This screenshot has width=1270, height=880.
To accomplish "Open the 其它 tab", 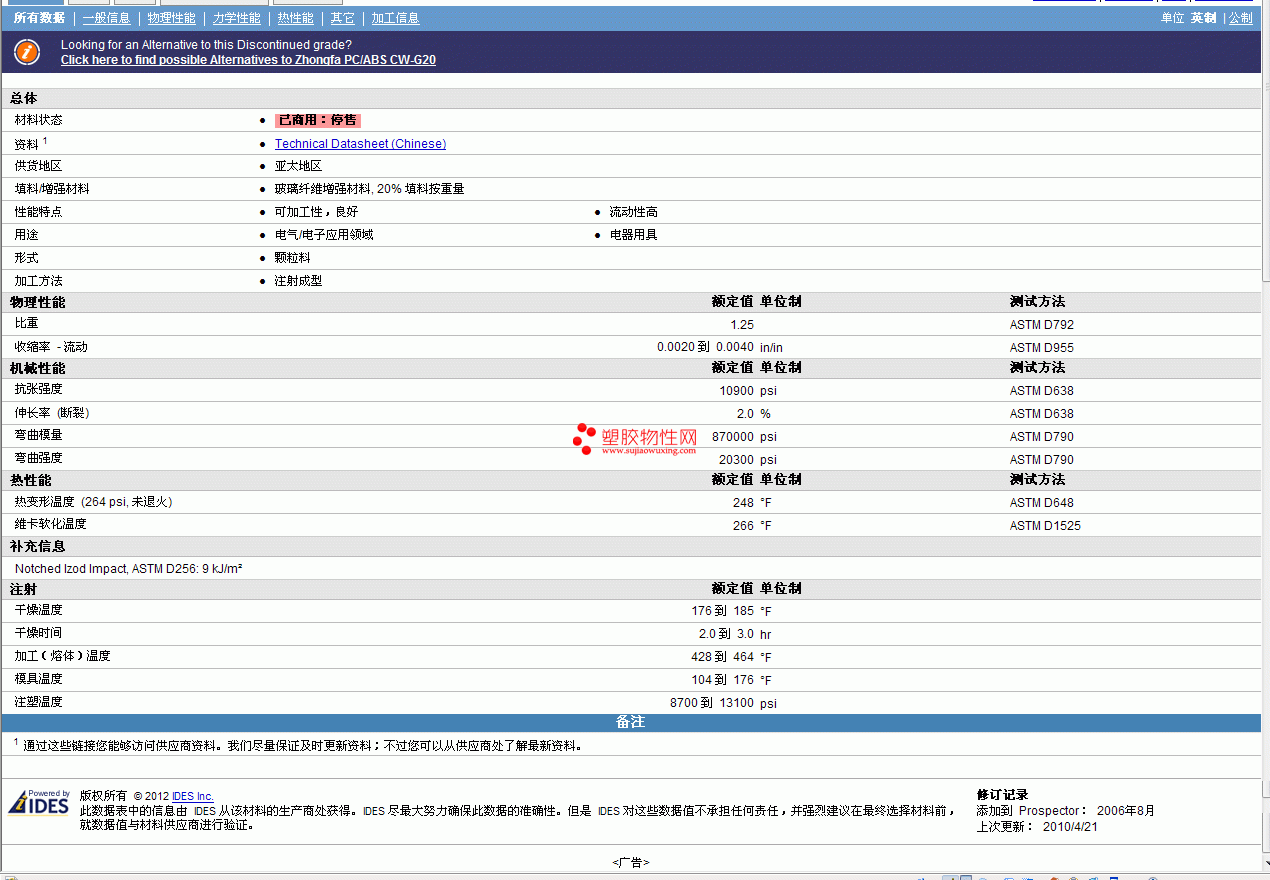I will click(342, 18).
